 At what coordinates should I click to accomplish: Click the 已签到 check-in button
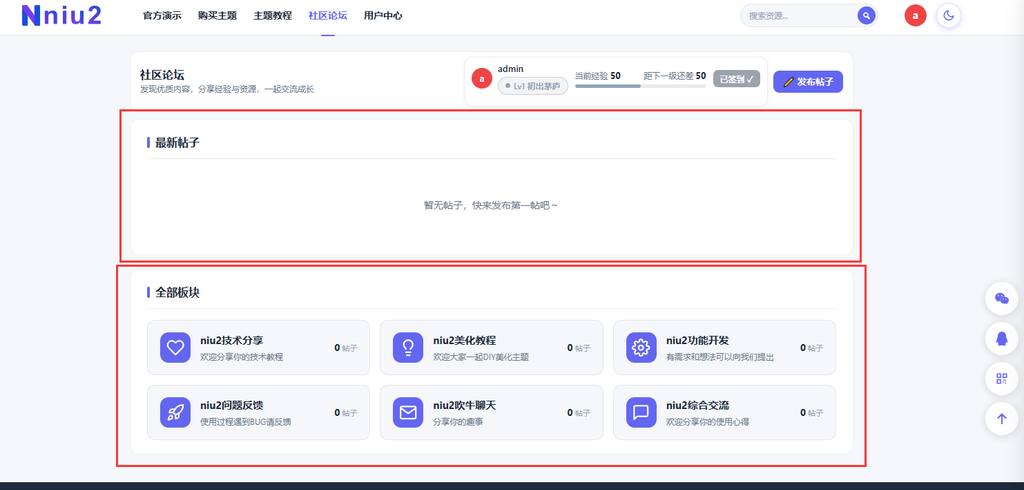736,78
